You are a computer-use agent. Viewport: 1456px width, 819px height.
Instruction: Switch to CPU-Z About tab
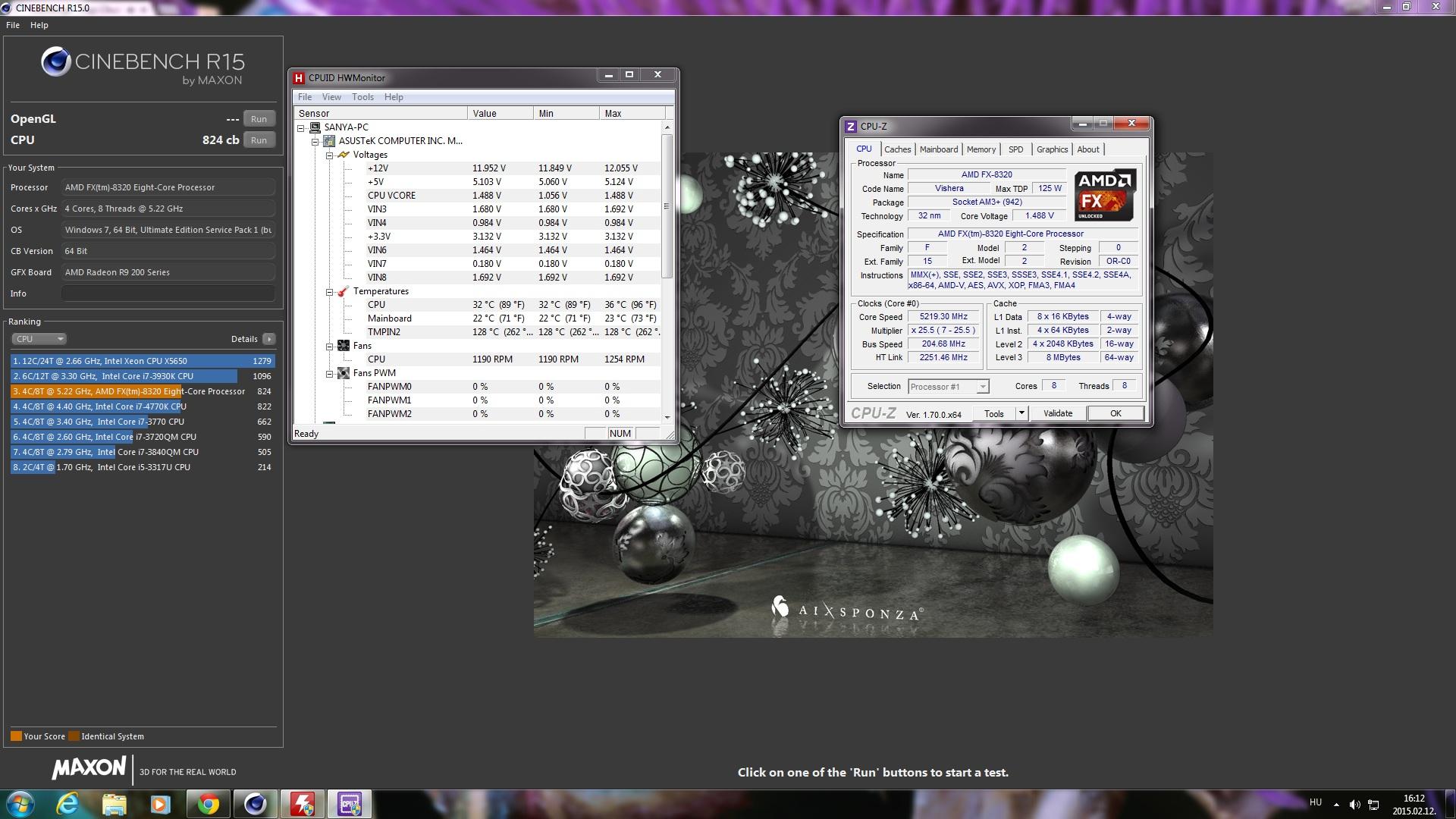tap(1088, 149)
